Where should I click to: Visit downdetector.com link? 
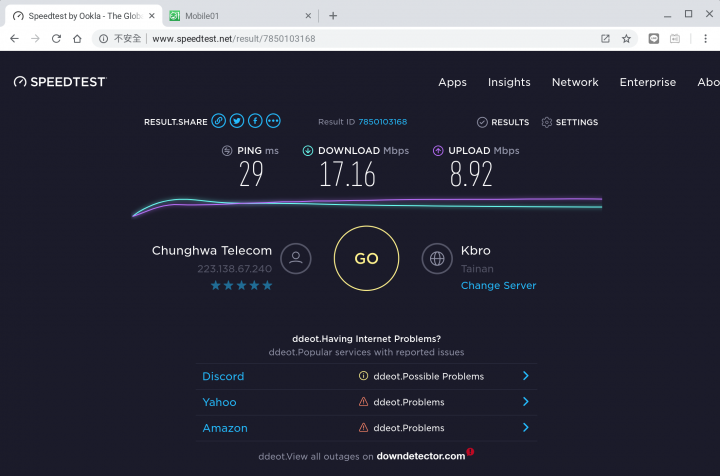[421, 456]
